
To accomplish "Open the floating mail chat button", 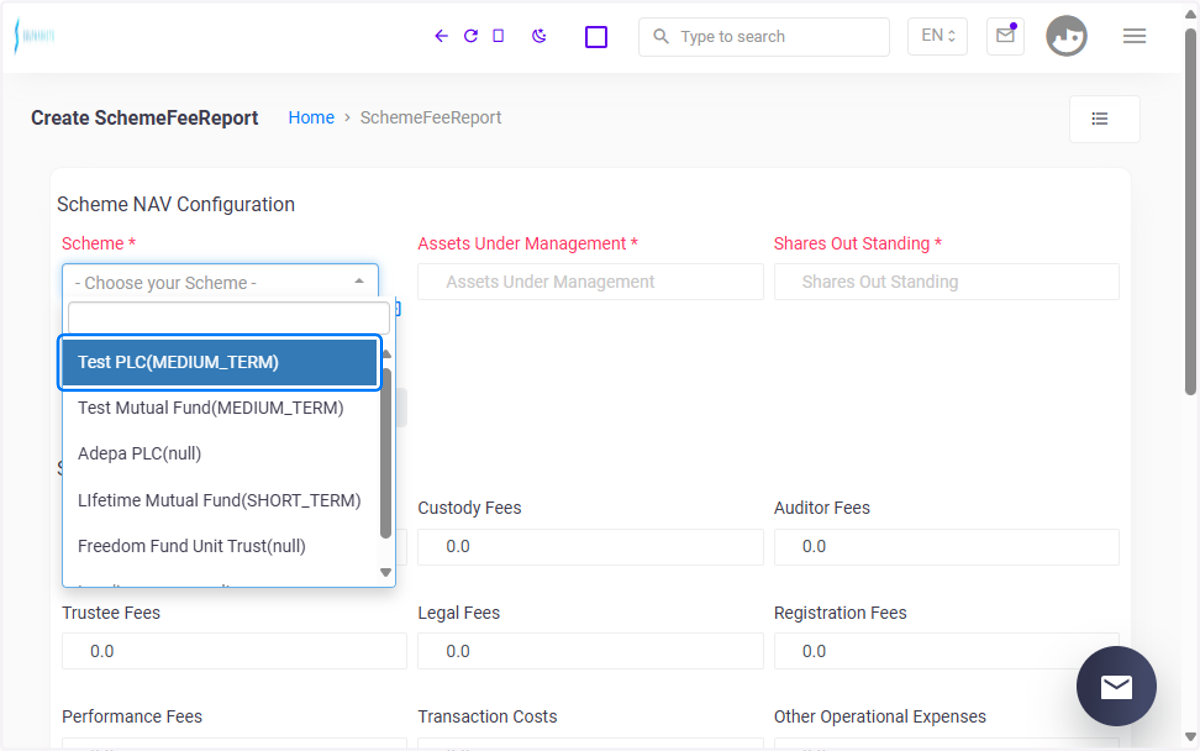I will point(1116,686).
